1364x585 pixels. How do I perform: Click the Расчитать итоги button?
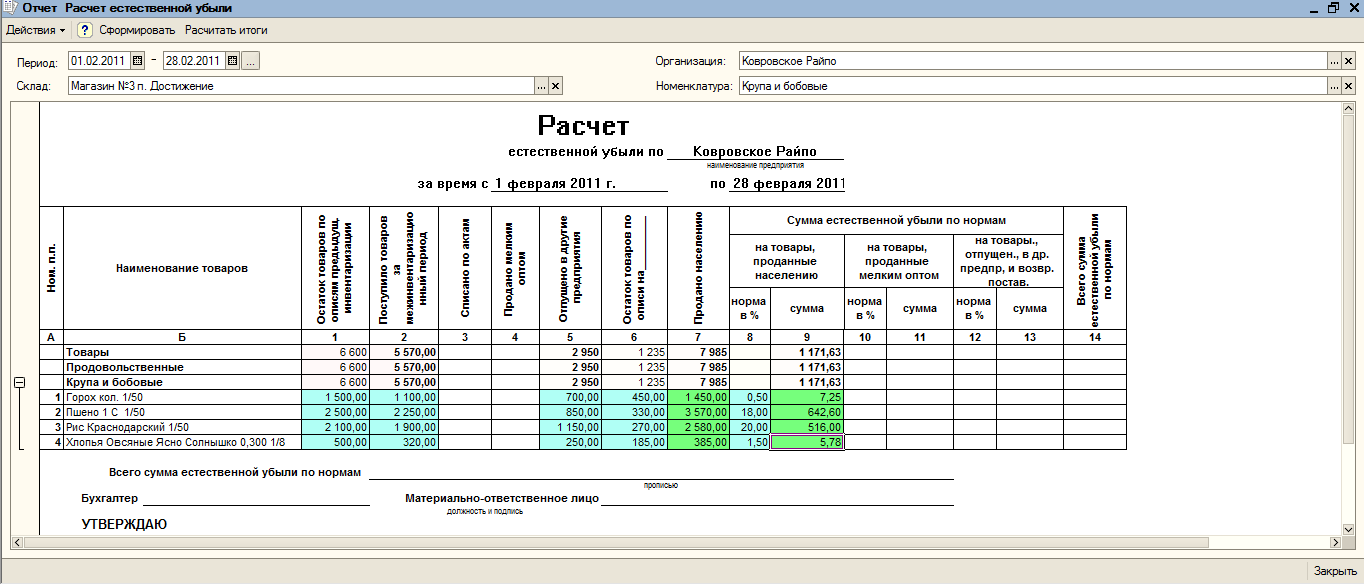226,30
